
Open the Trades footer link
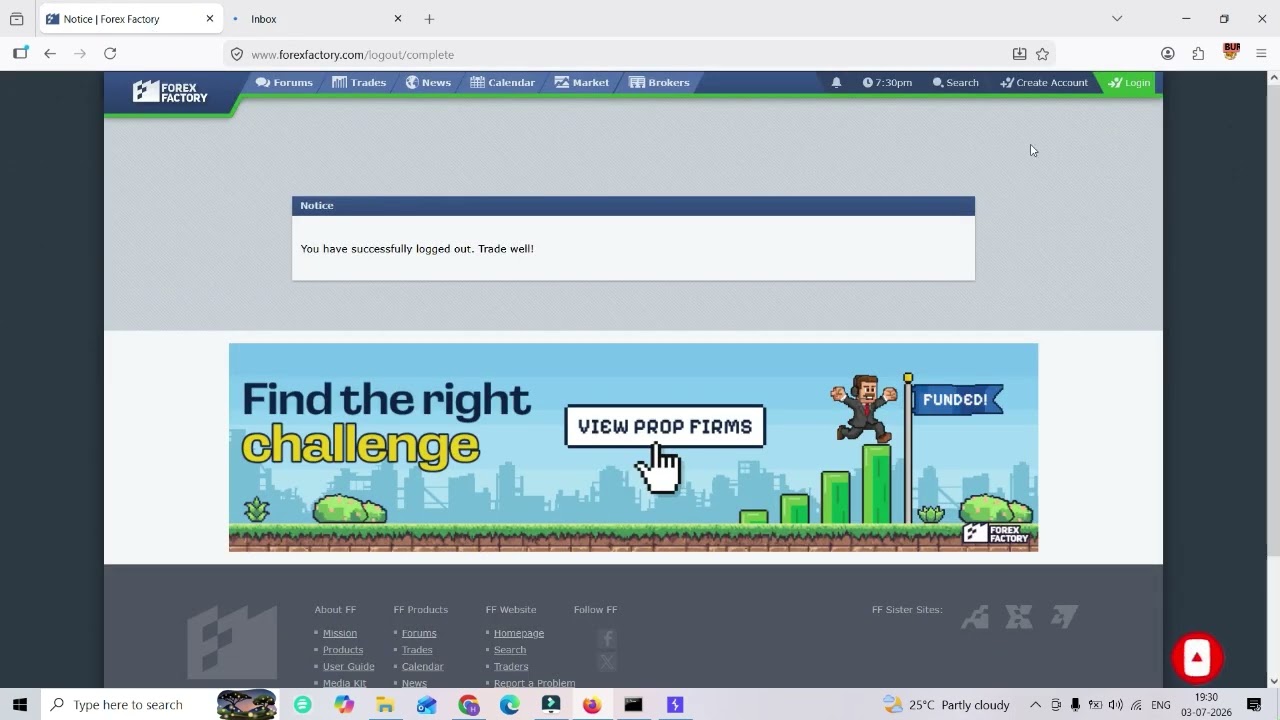417,650
